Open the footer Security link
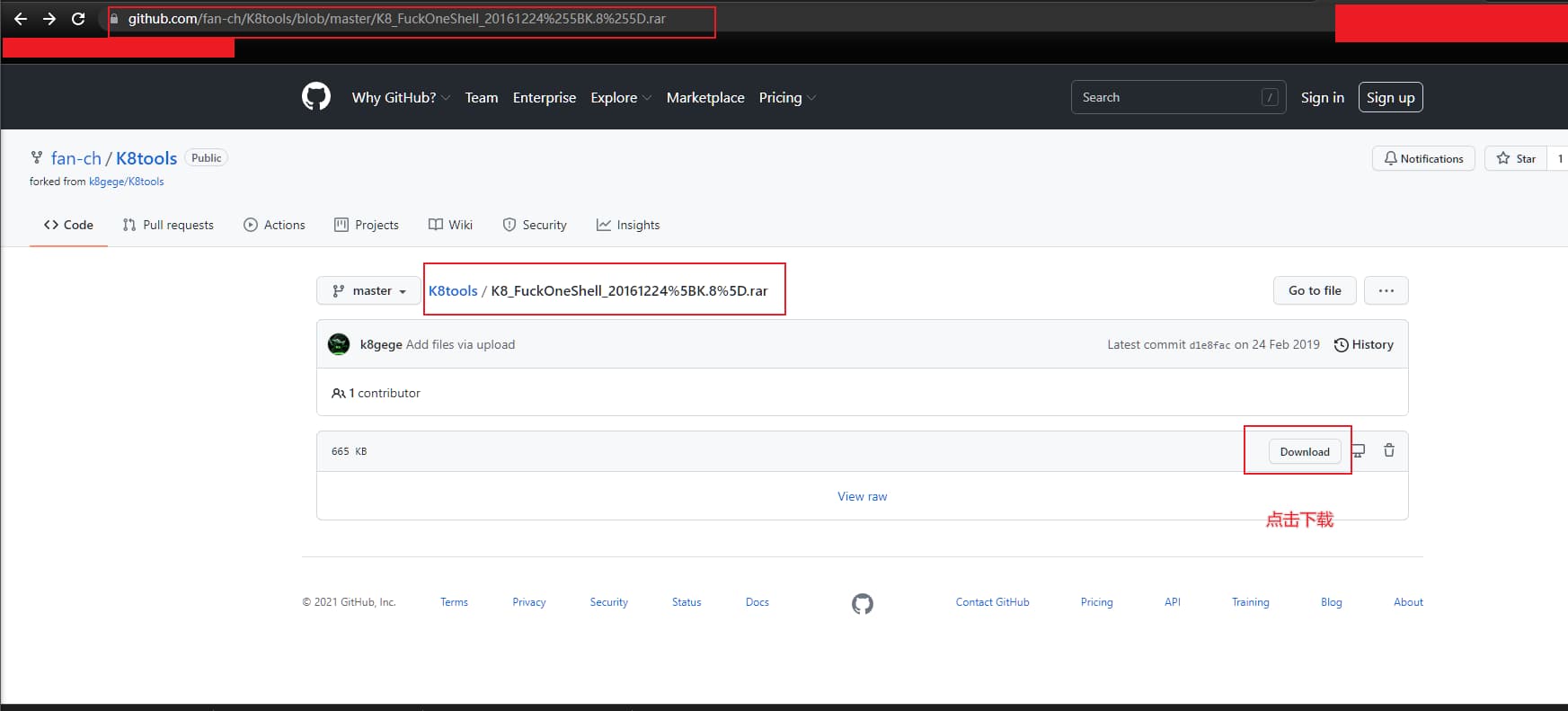The height and width of the screenshot is (711, 1568). [609, 602]
